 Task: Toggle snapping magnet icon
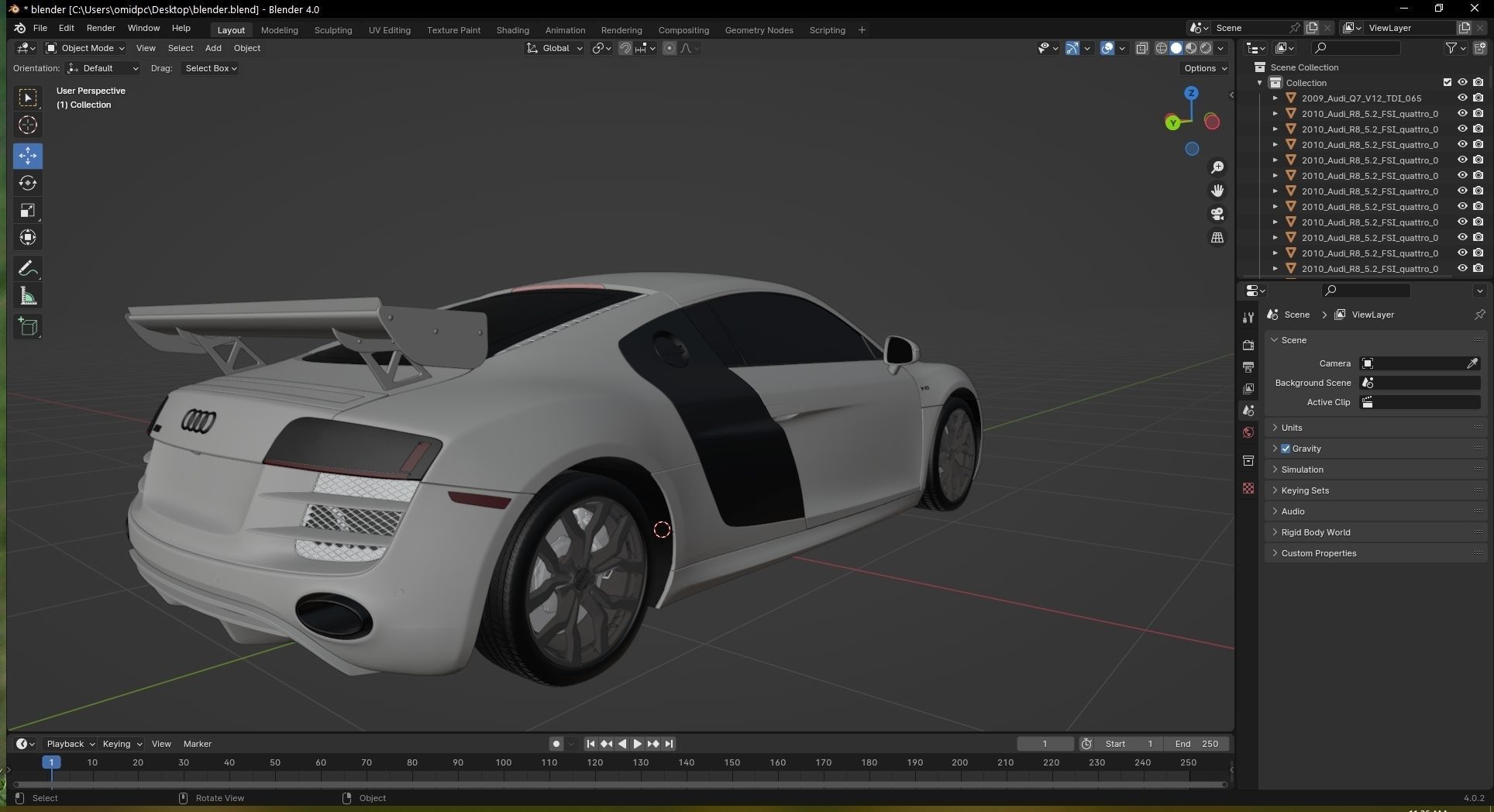point(625,48)
